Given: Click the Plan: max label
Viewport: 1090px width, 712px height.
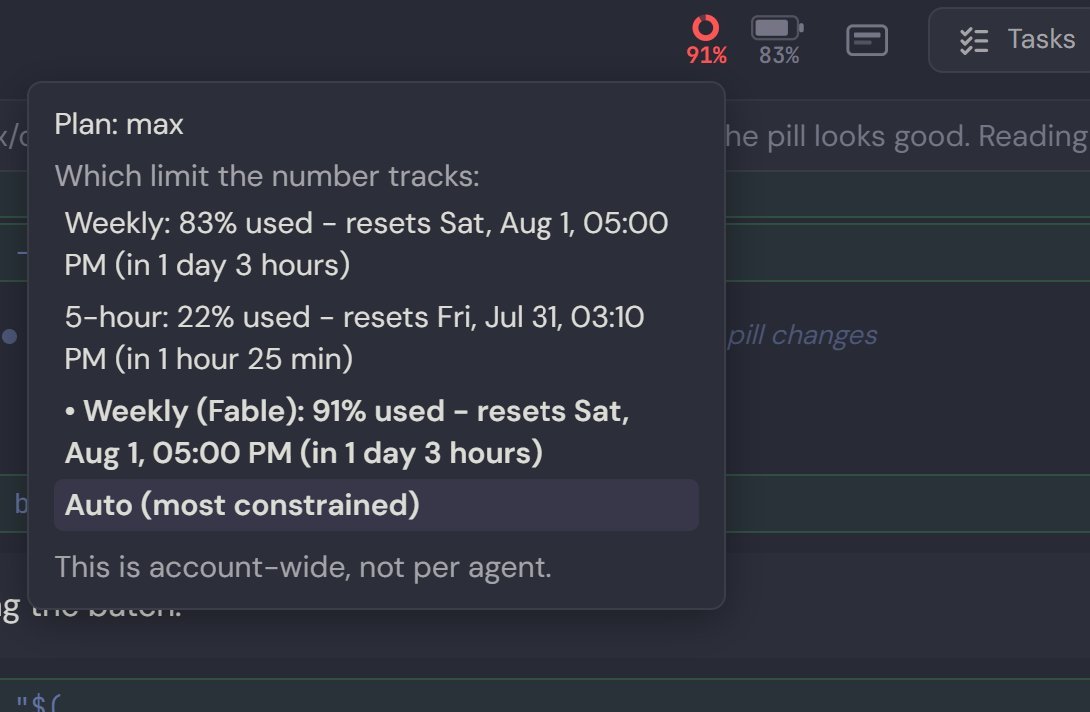Looking at the screenshot, I should click(119, 124).
